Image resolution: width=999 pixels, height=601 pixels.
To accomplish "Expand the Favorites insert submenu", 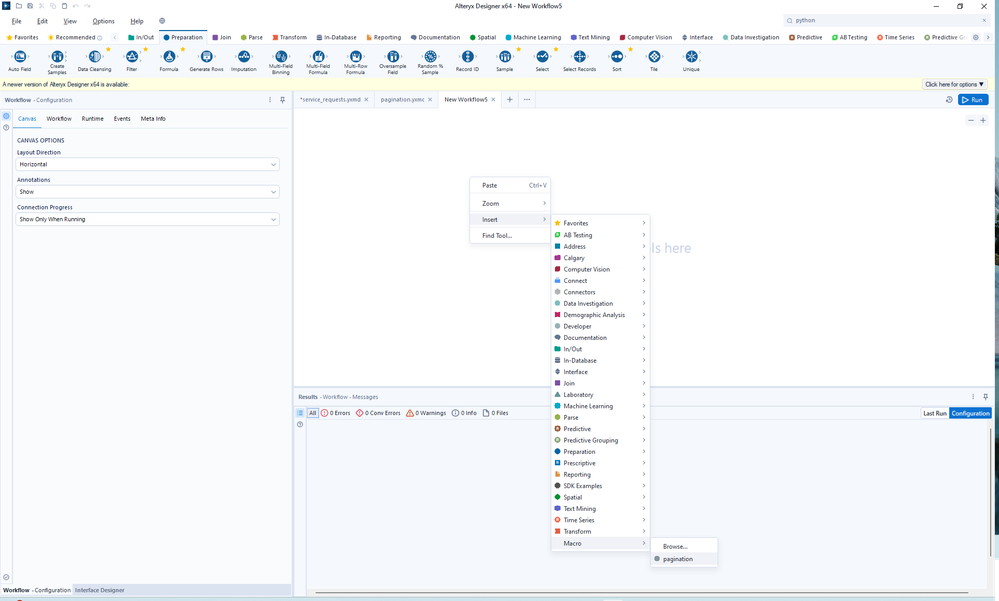I will [600, 223].
